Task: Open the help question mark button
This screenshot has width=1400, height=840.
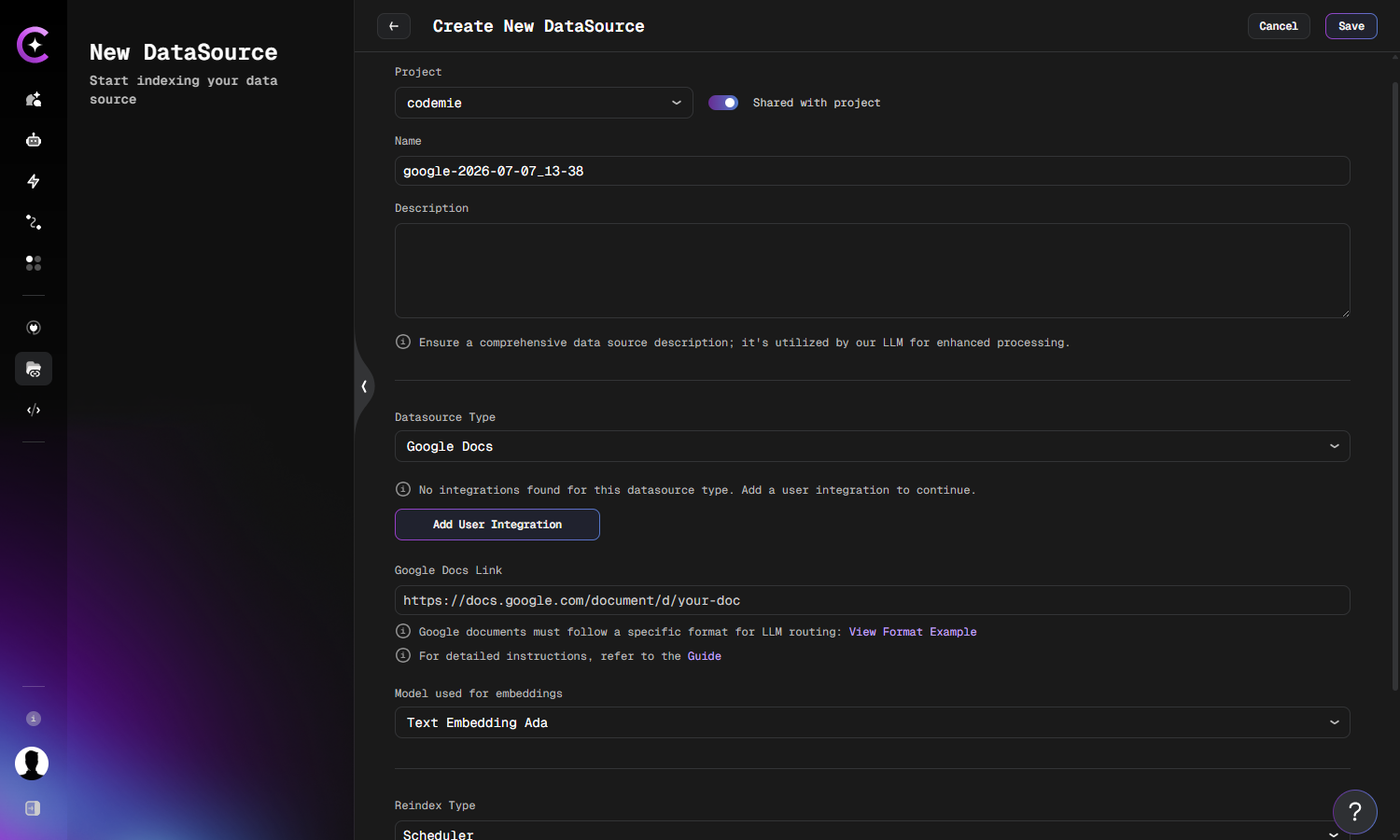Action: 1355,812
